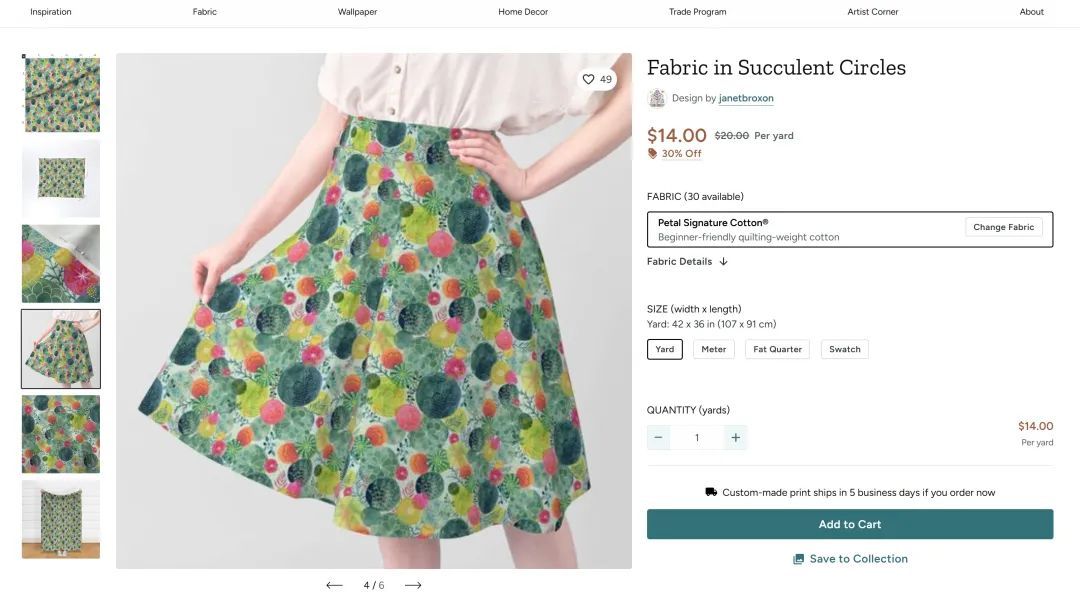Viewport: 1080px width, 598px height.
Task: Go to the next product image arrow
Action: pyautogui.click(x=413, y=585)
